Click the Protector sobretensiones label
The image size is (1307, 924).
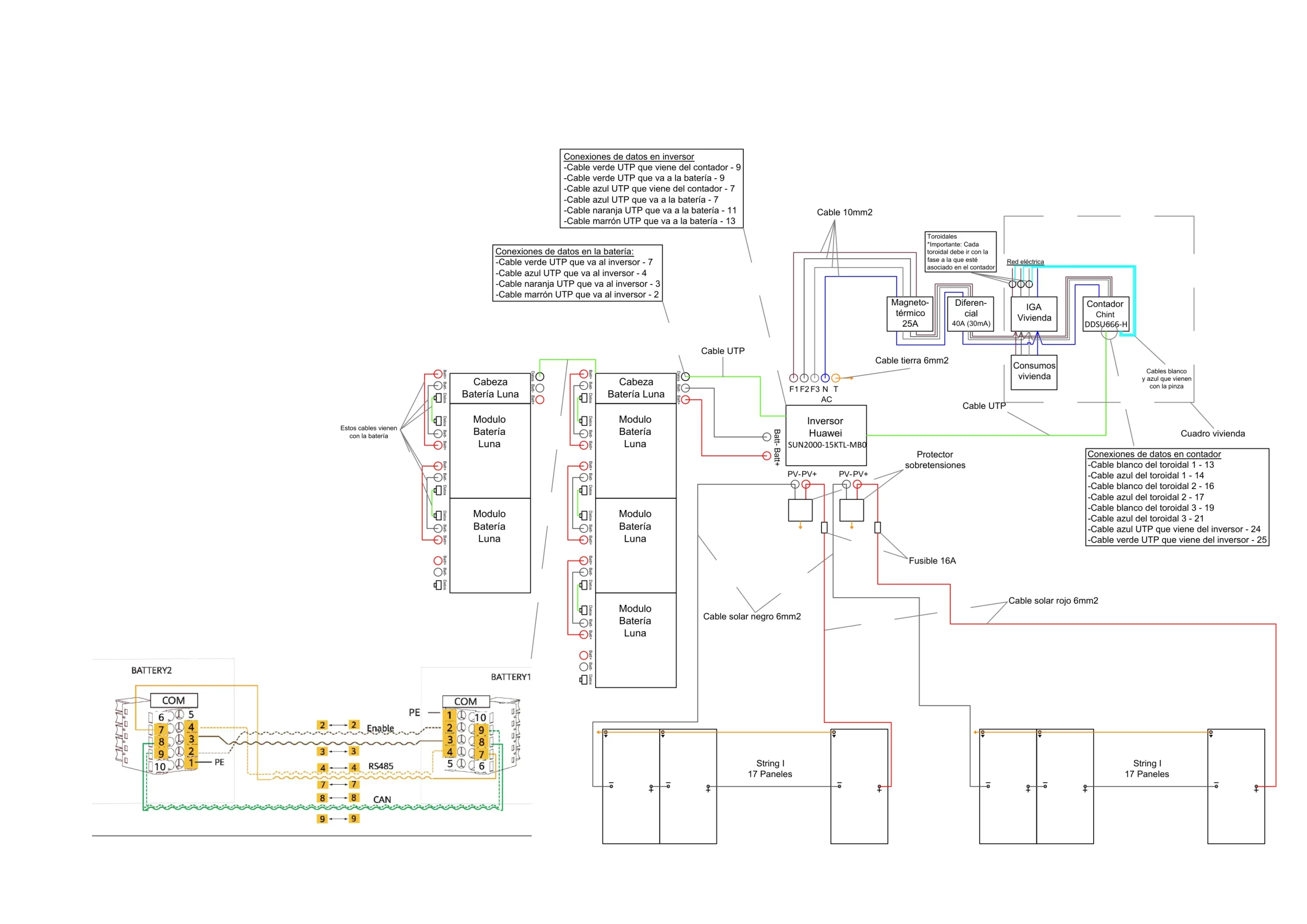pyautogui.click(x=935, y=460)
